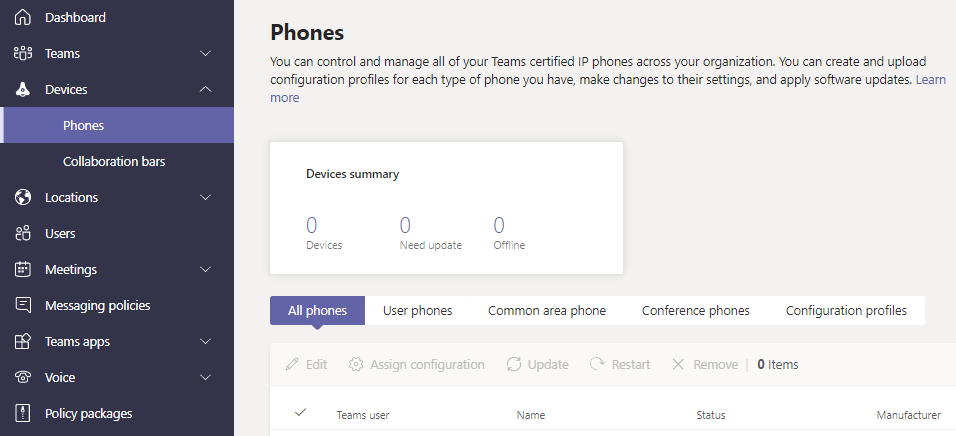This screenshot has height=436, width=956.
Task: Click the Users icon in sidebar
Action: pyautogui.click(x=23, y=233)
